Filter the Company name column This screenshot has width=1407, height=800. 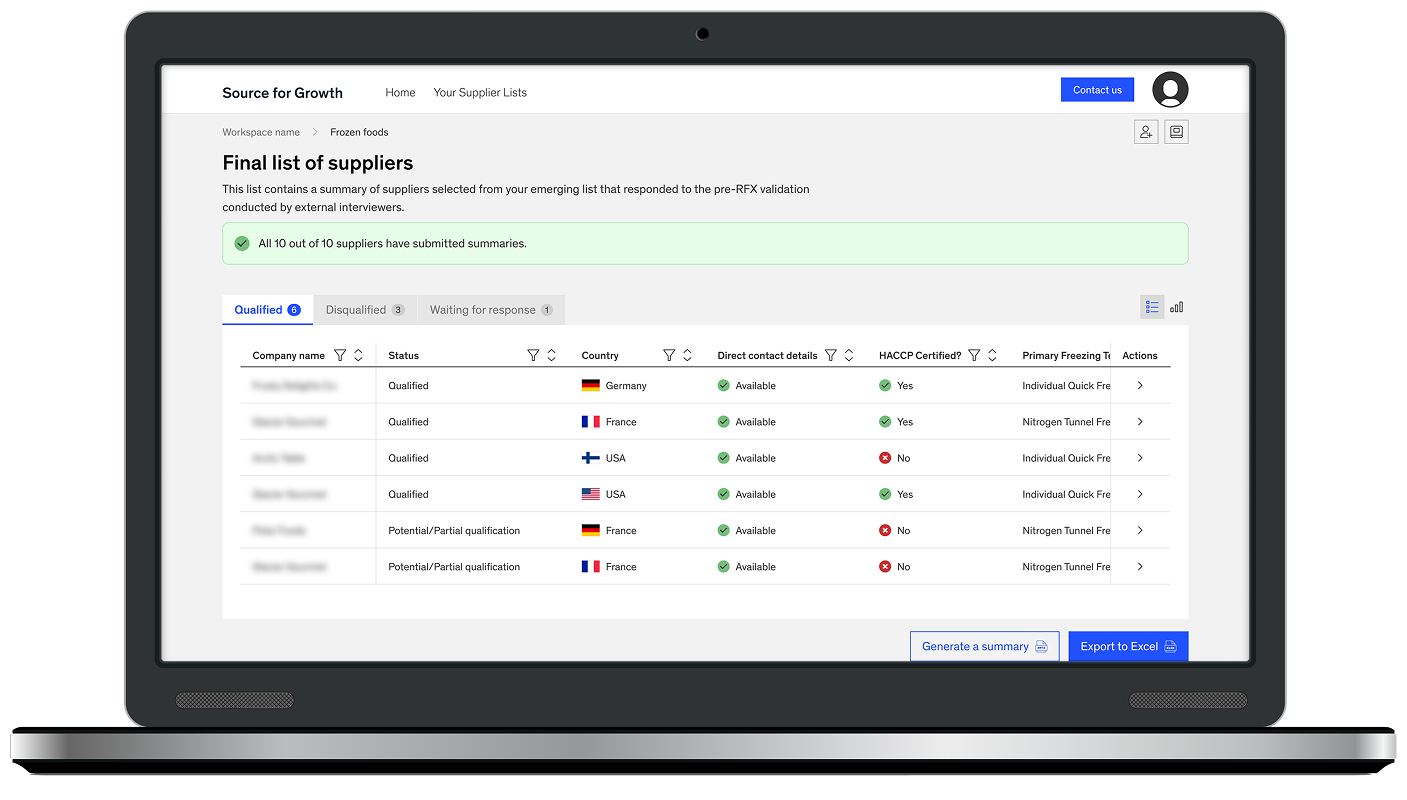click(340, 355)
